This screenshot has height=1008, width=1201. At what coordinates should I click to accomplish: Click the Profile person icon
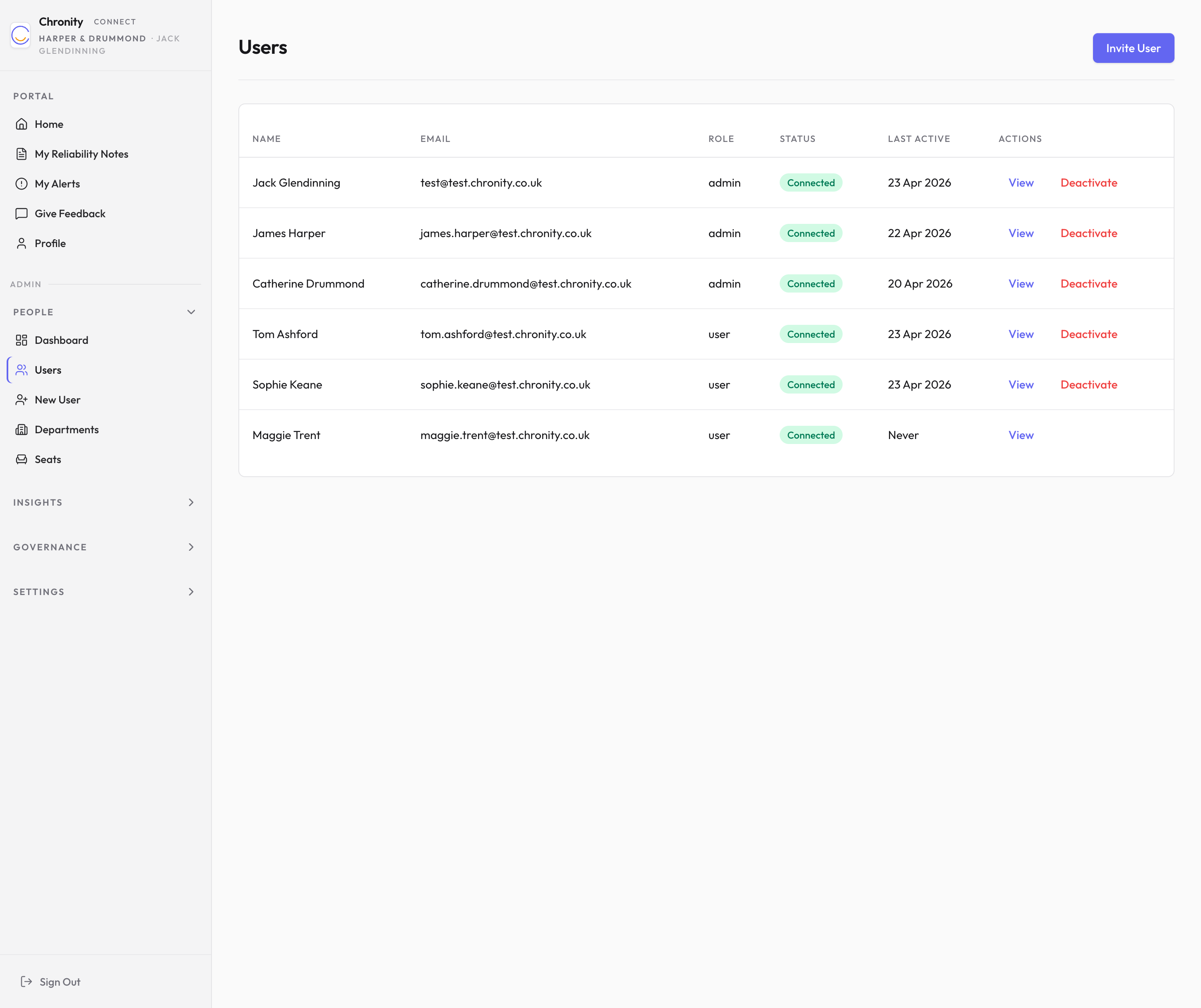coord(22,243)
